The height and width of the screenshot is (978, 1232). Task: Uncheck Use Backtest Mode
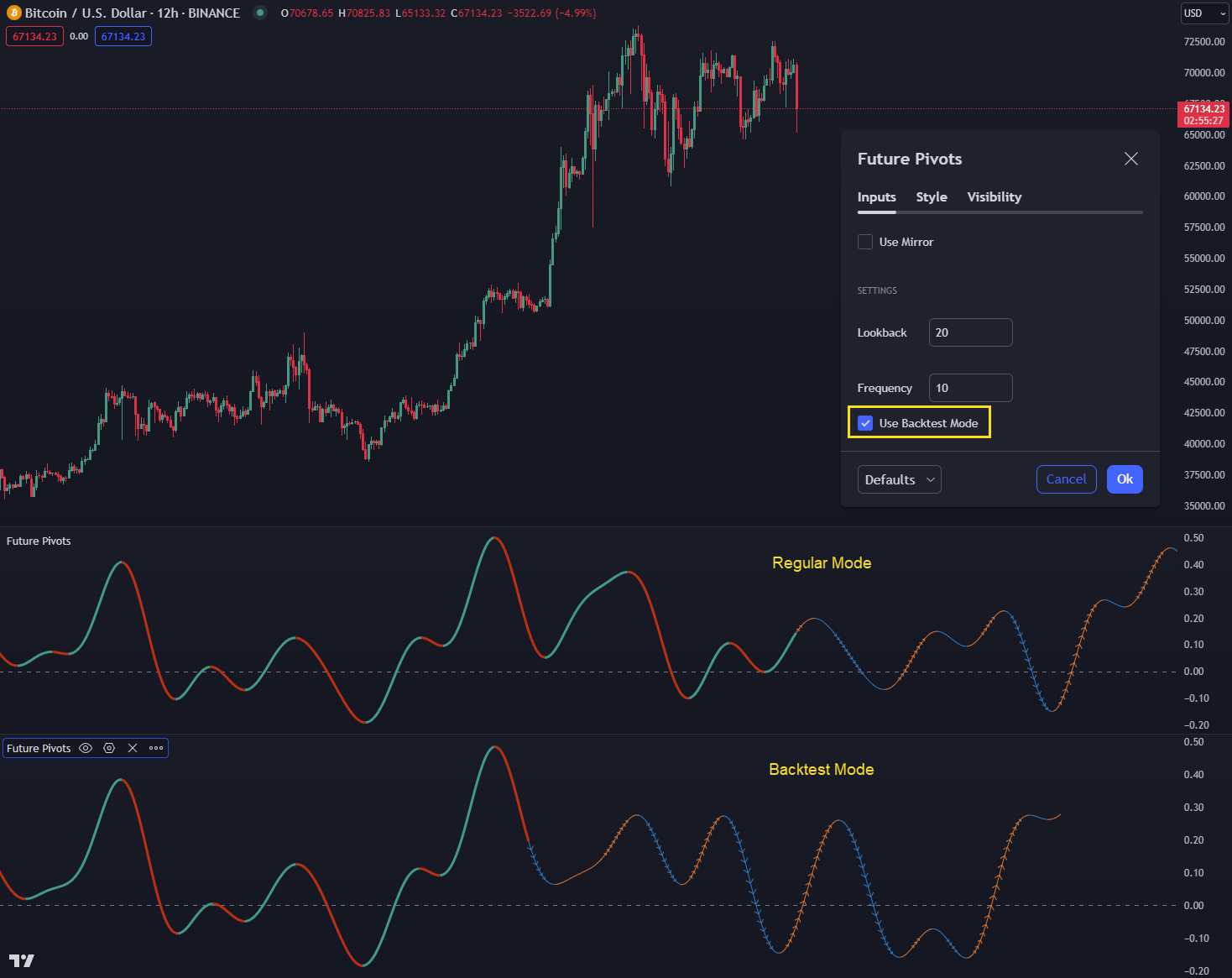coord(865,423)
